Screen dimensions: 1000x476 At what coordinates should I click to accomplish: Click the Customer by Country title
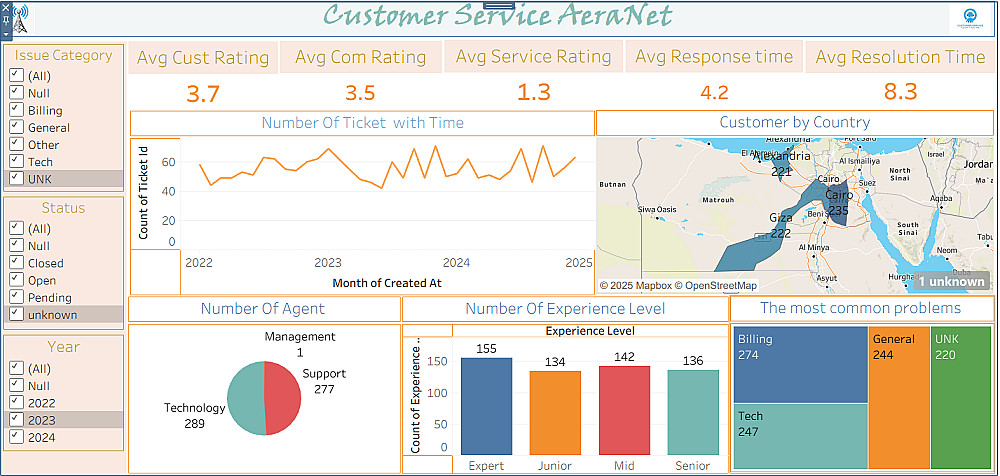click(795, 122)
